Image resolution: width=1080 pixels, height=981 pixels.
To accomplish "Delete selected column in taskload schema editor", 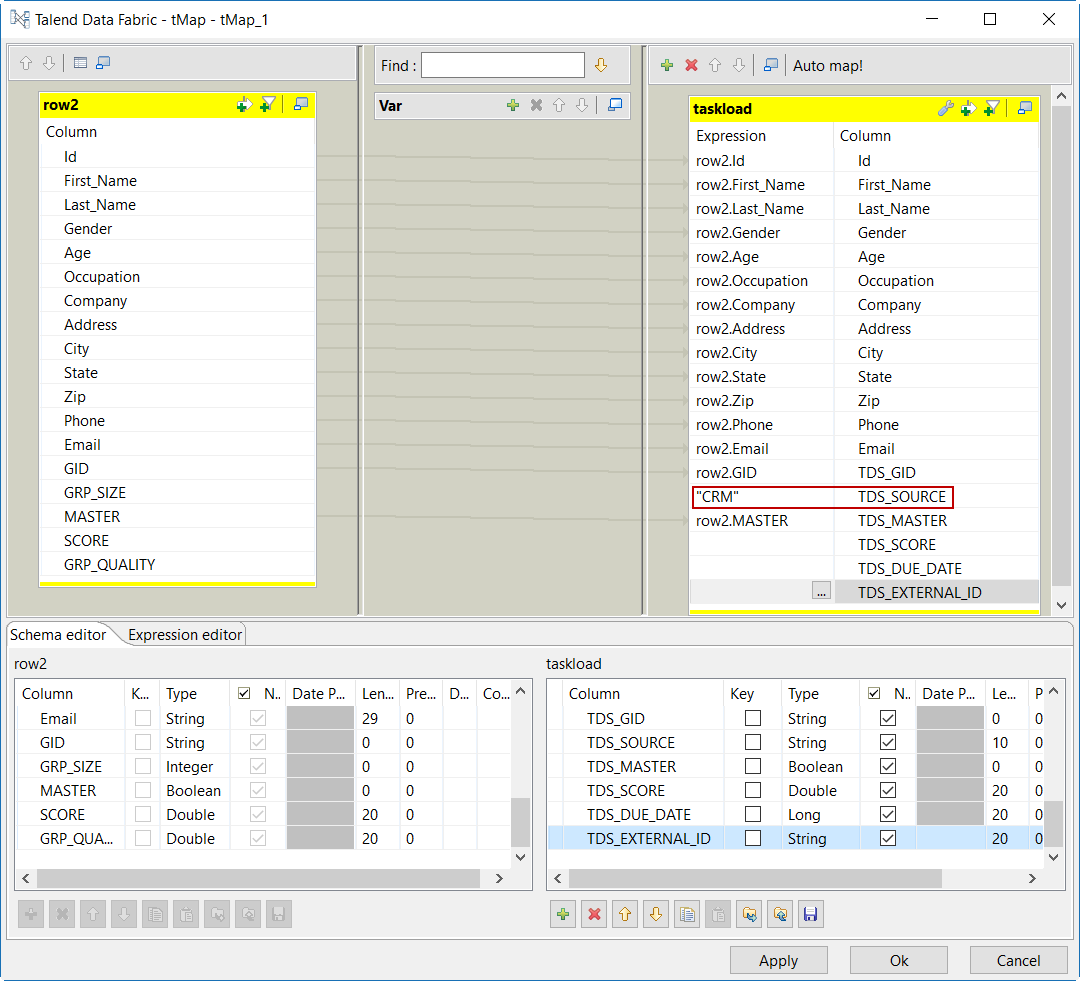I will click(594, 914).
